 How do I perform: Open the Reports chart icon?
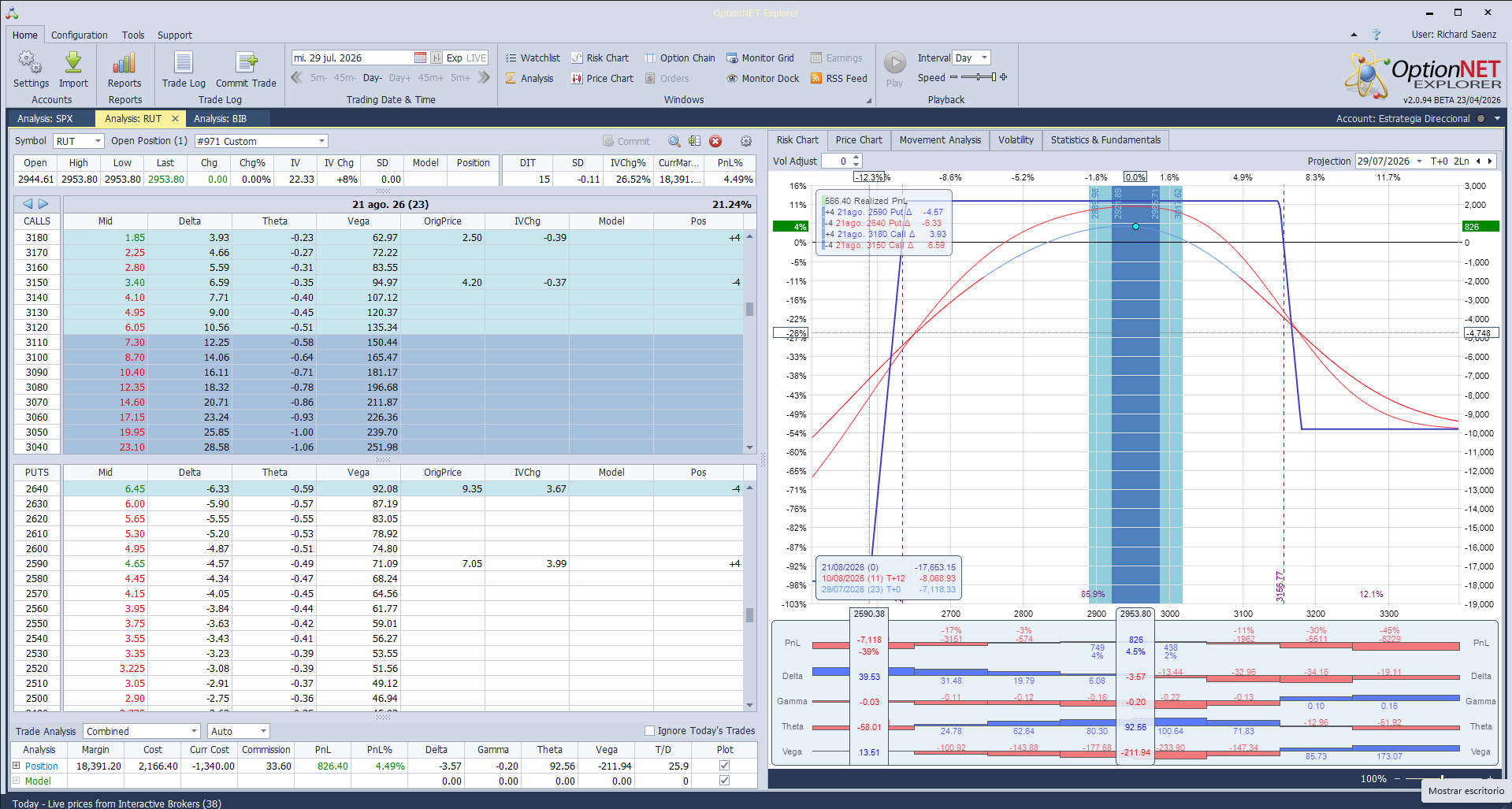point(124,70)
